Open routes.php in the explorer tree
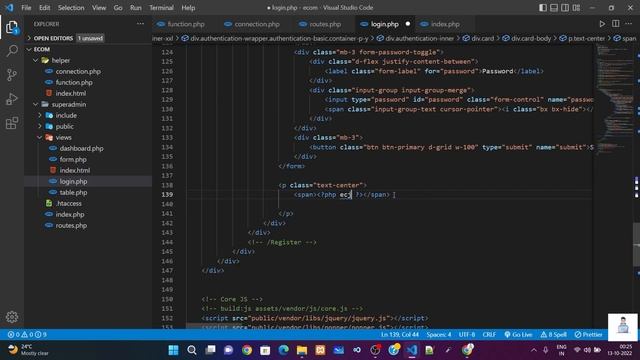 point(71,226)
